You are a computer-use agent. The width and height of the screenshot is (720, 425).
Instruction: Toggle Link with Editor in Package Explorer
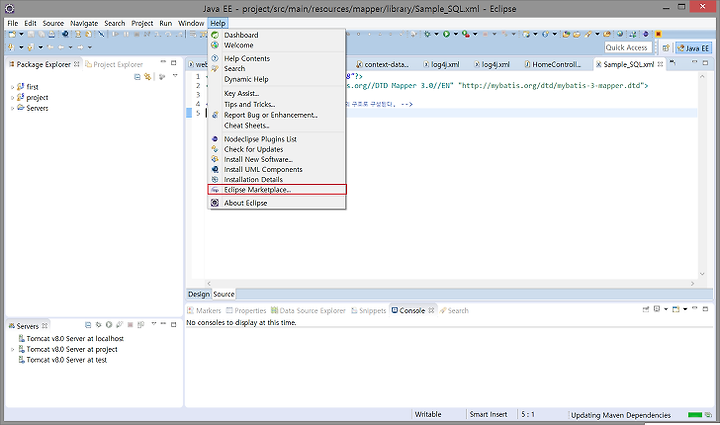[147, 77]
